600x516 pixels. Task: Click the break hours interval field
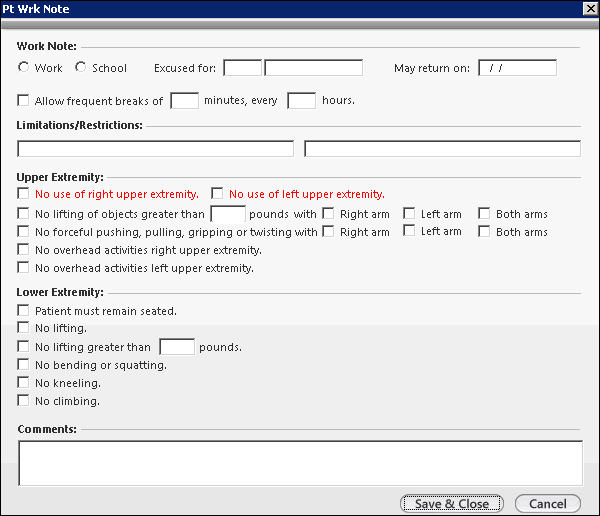pyautogui.click(x=302, y=101)
